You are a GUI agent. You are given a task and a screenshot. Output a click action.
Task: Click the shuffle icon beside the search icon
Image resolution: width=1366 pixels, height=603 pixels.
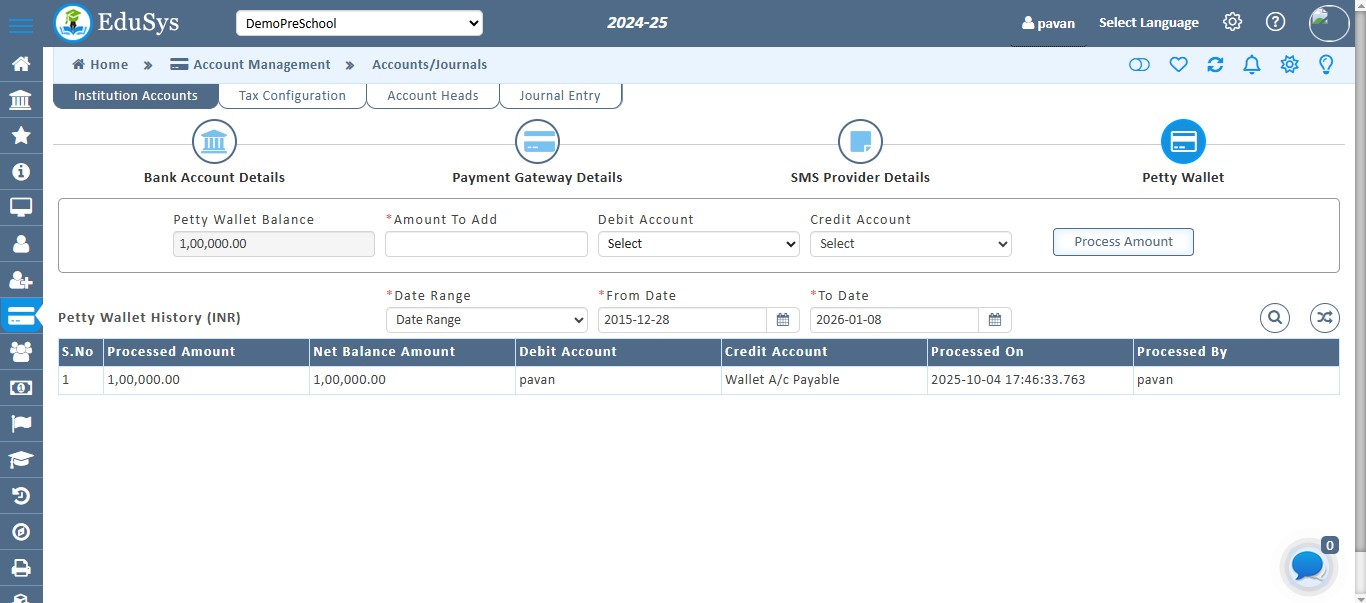pyautogui.click(x=1324, y=317)
